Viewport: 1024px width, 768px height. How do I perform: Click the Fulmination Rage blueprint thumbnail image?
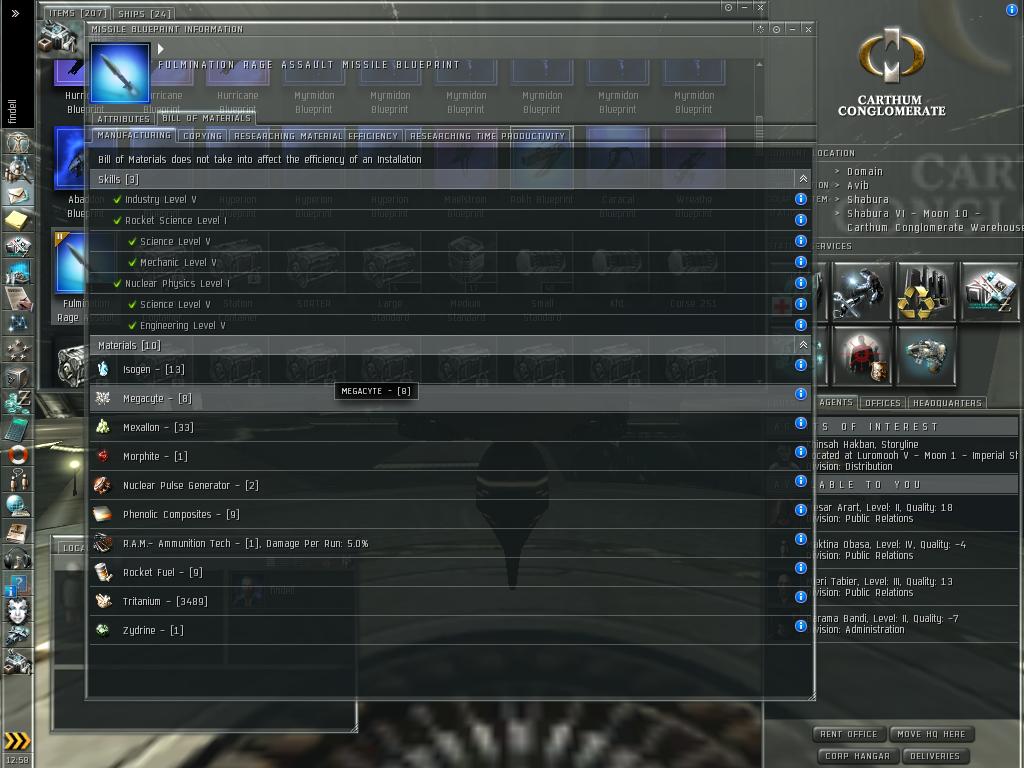tap(120, 72)
